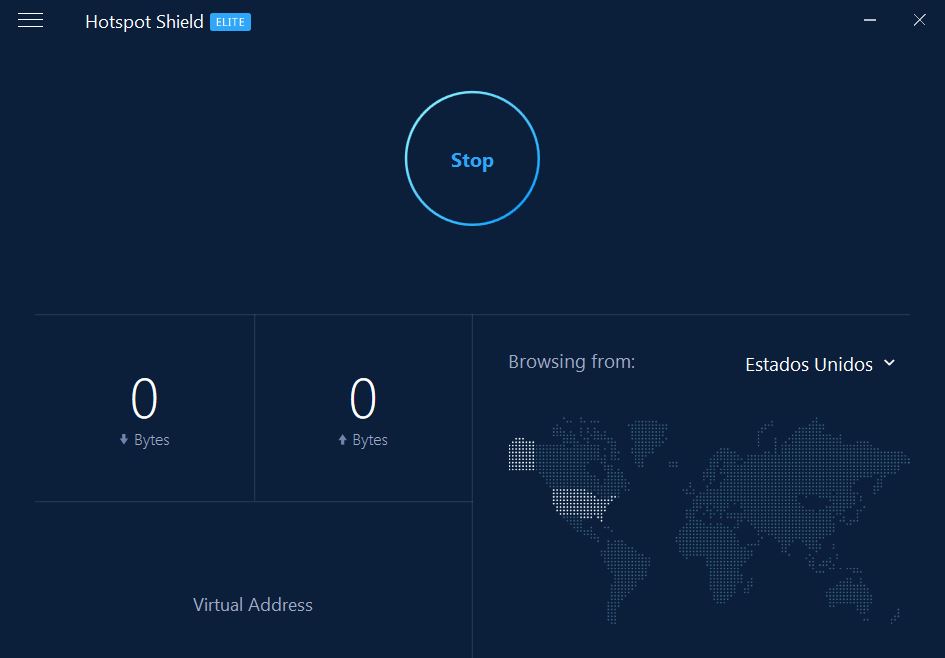Click the Hotspot Shield title text
The height and width of the screenshot is (658, 945).
[x=144, y=22]
